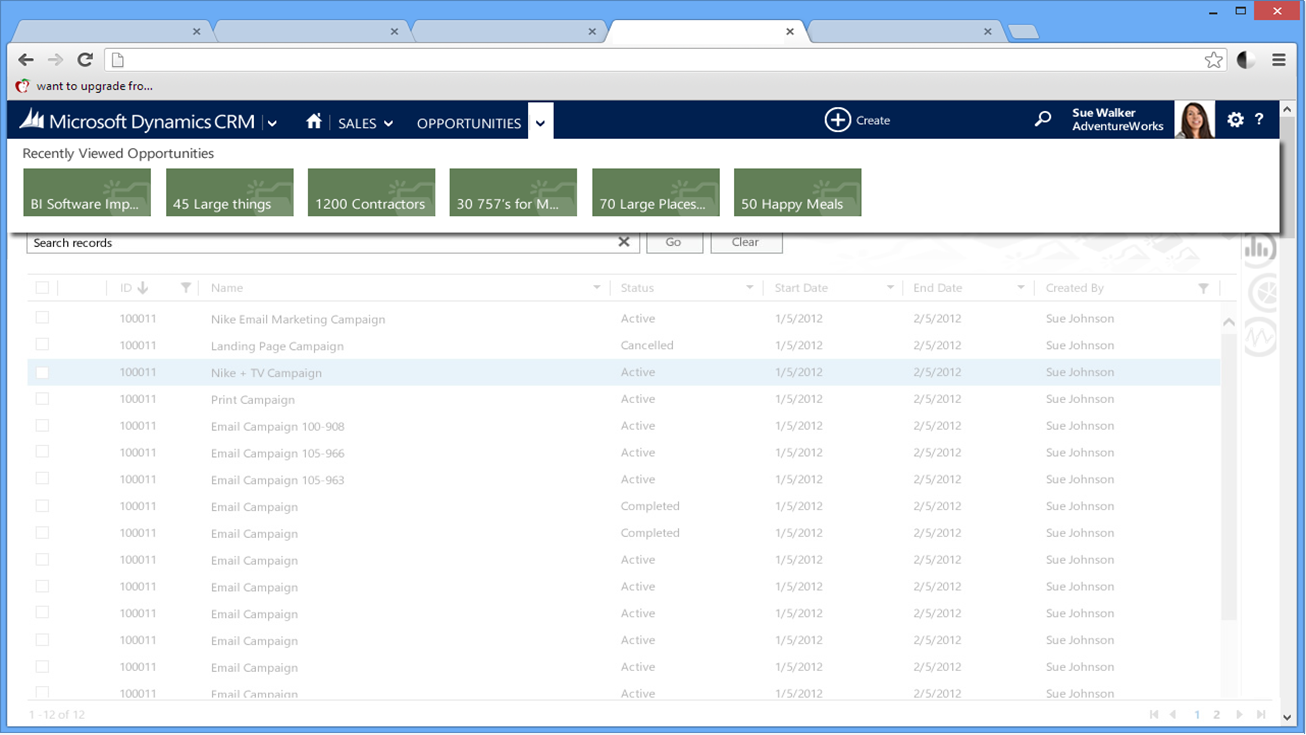Click the bar chart icon in right sidebar
1306x735 pixels.
click(x=1259, y=250)
